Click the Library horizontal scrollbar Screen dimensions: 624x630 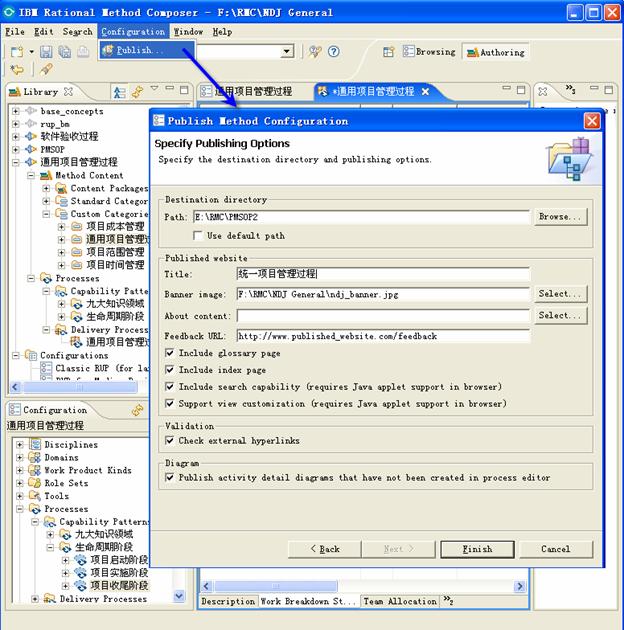click(x=80, y=387)
